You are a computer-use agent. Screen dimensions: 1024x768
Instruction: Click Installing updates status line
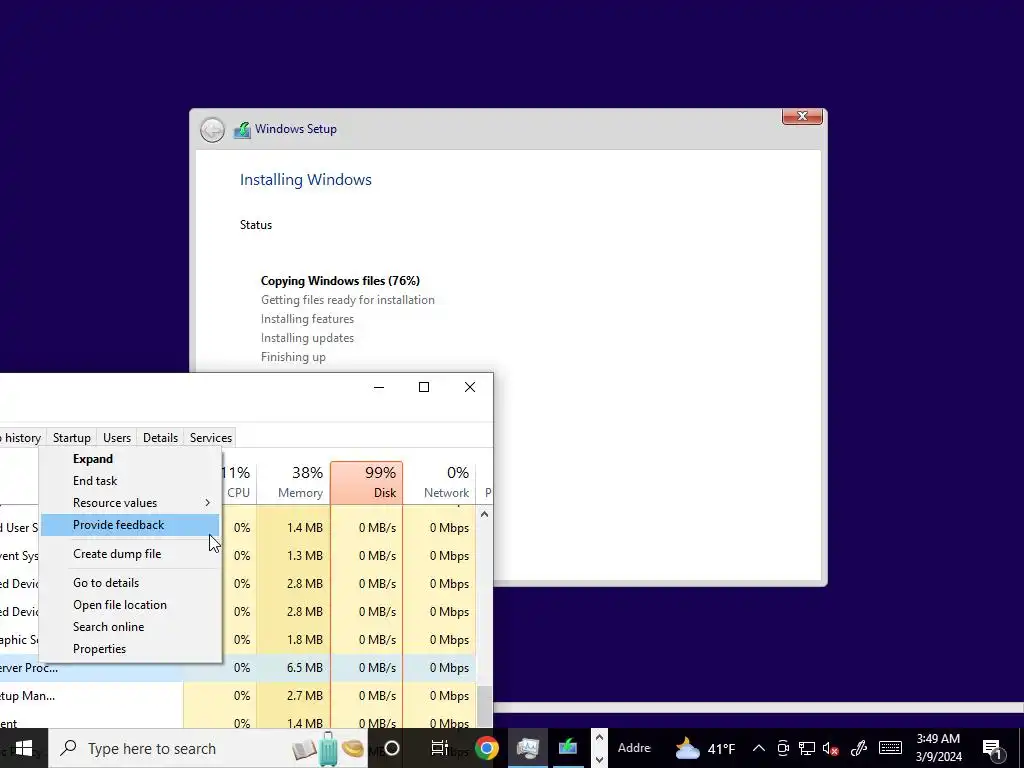308,338
